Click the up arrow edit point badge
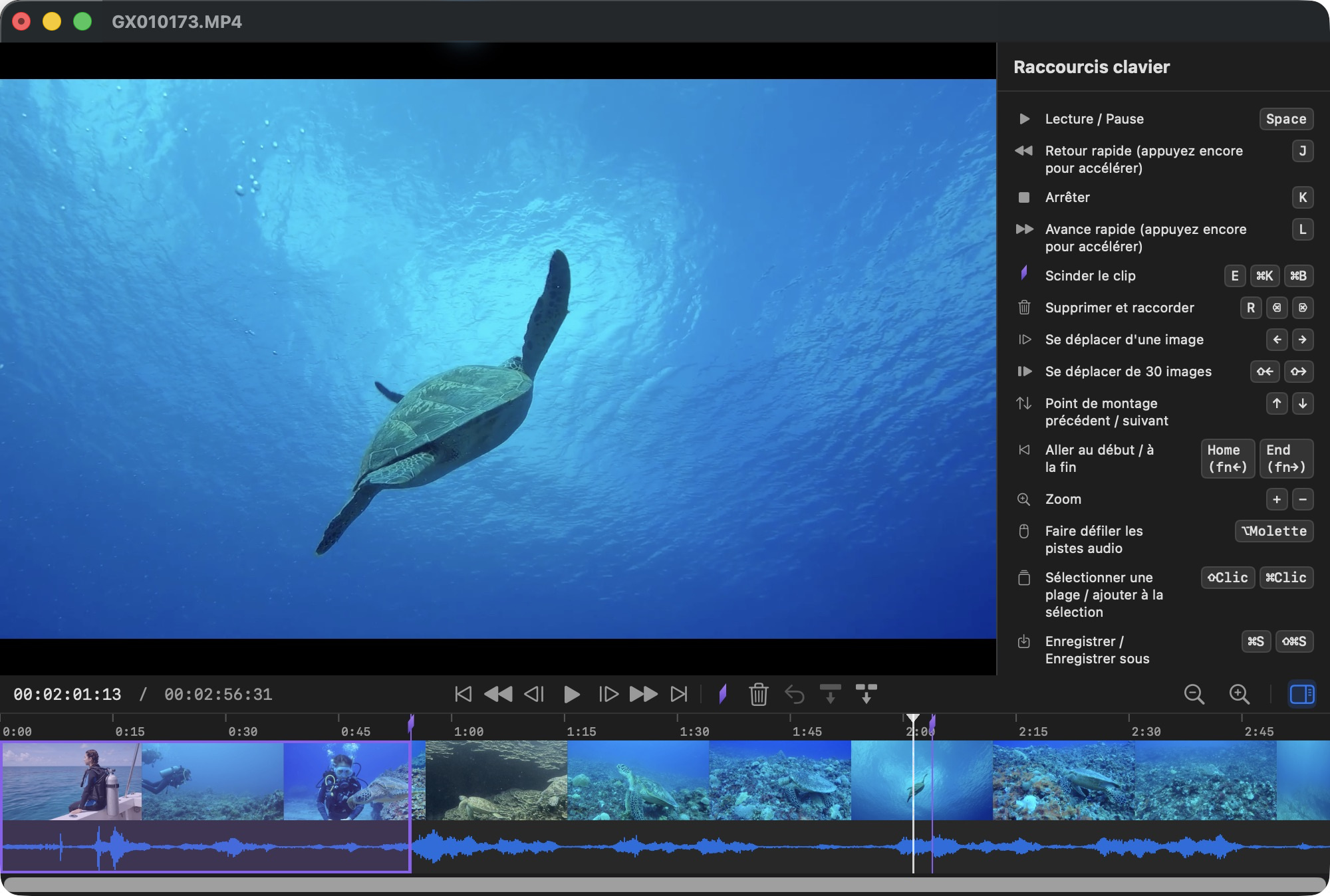 click(1277, 403)
